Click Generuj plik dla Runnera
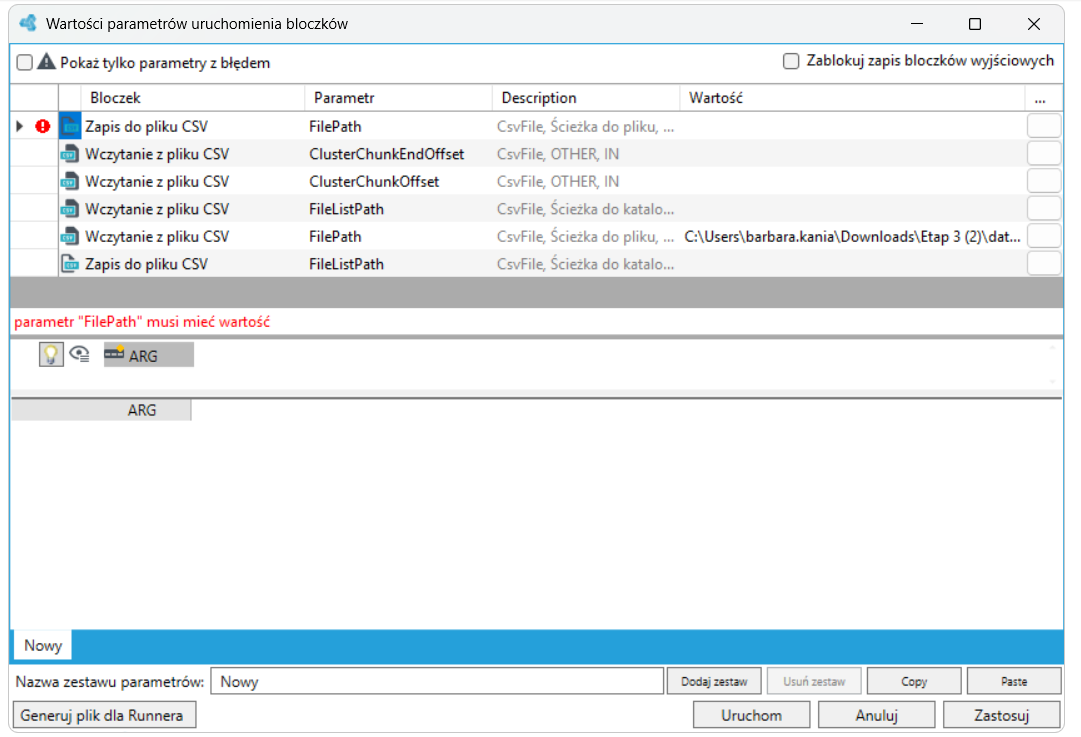 [104, 715]
